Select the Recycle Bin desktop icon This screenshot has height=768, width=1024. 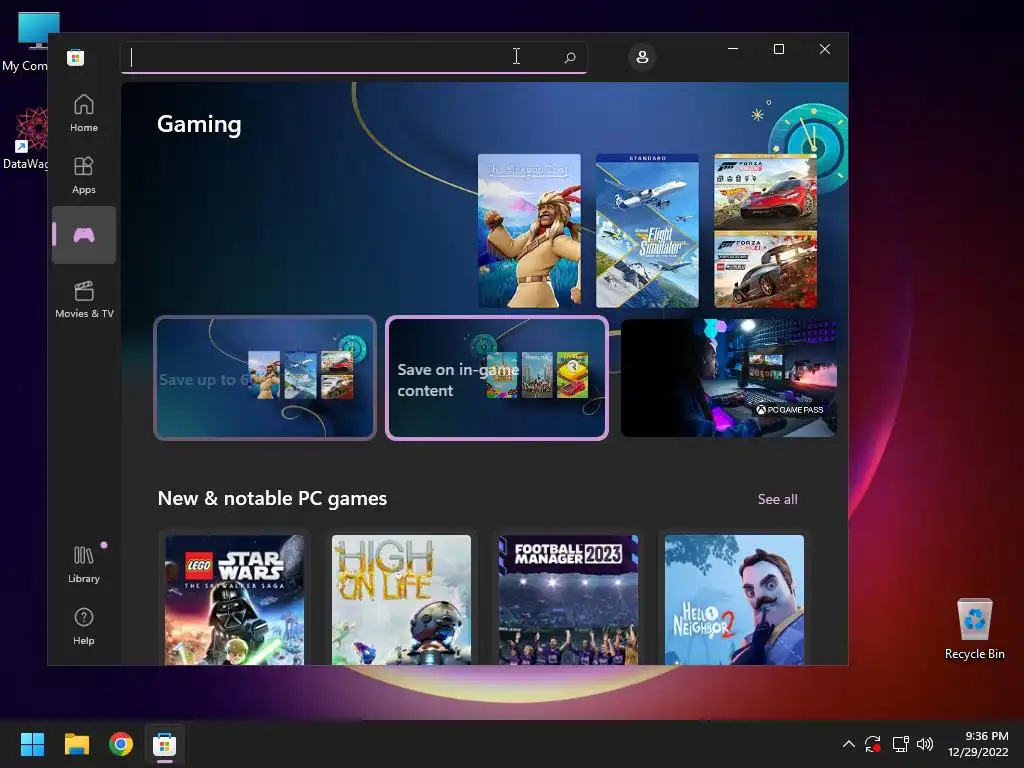(974, 629)
